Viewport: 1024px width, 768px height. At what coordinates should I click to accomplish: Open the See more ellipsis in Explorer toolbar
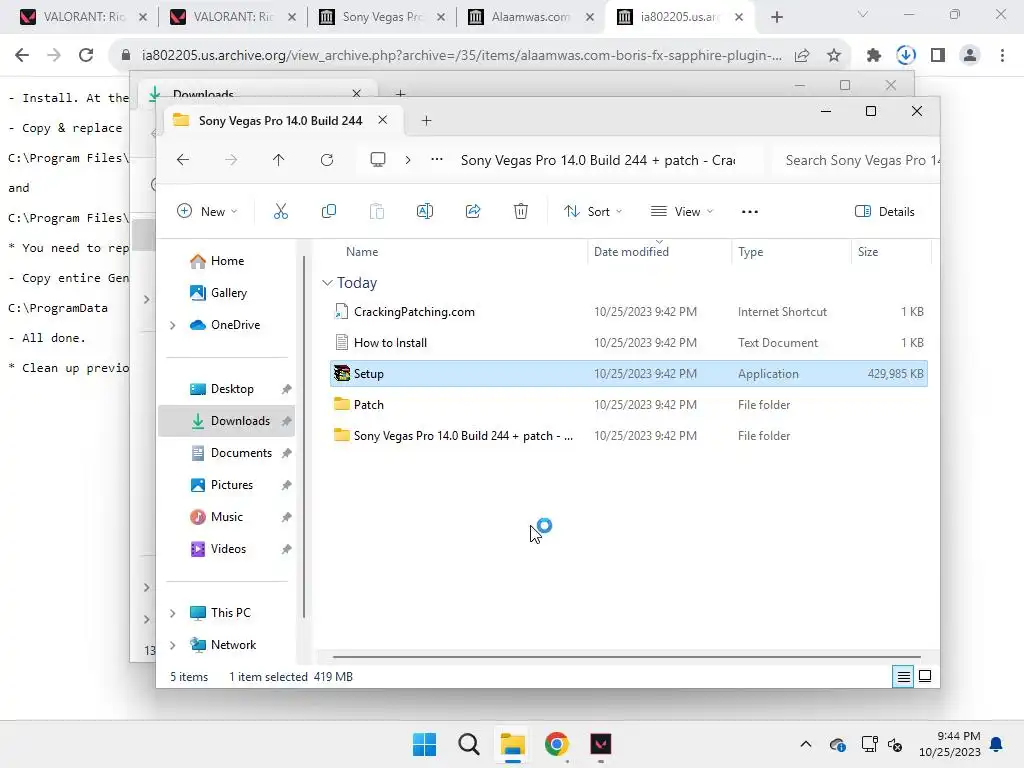coord(750,212)
